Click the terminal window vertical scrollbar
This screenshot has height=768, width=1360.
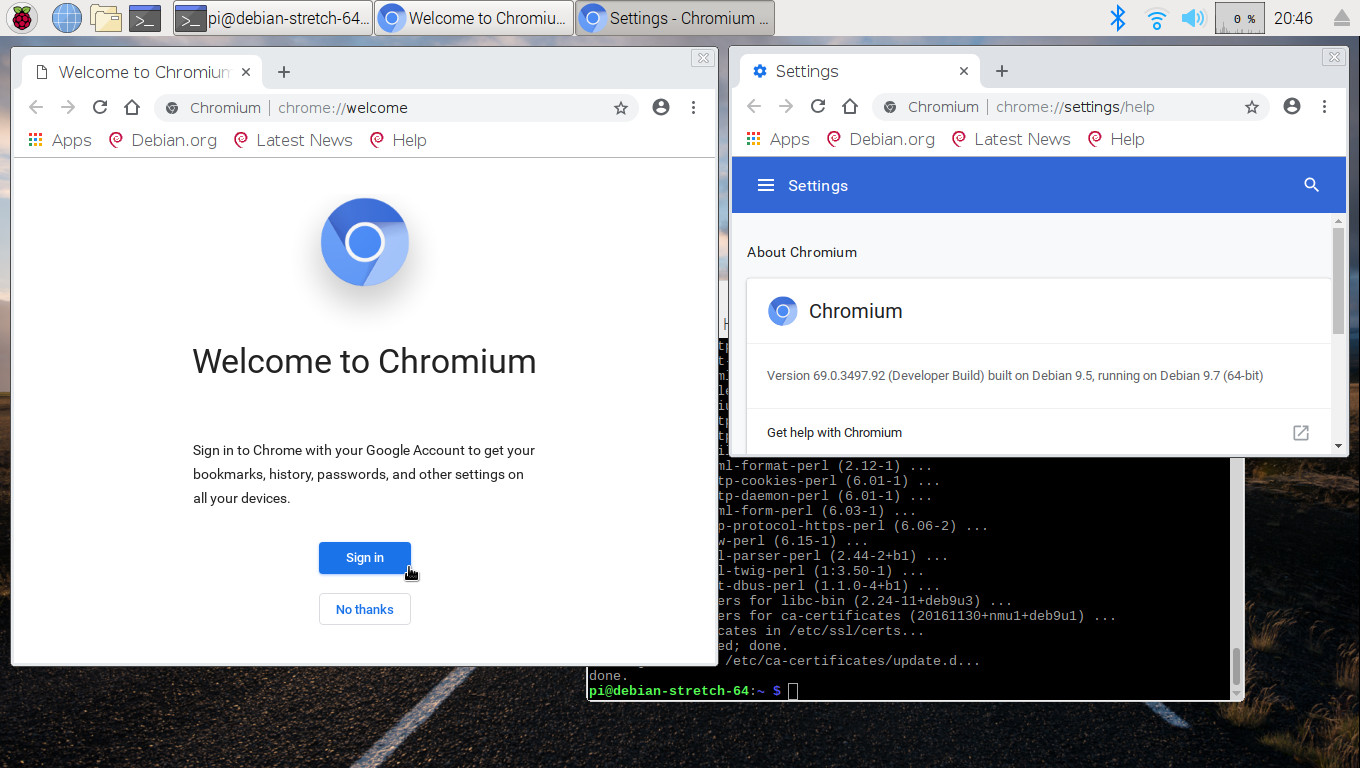(x=1237, y=666)
